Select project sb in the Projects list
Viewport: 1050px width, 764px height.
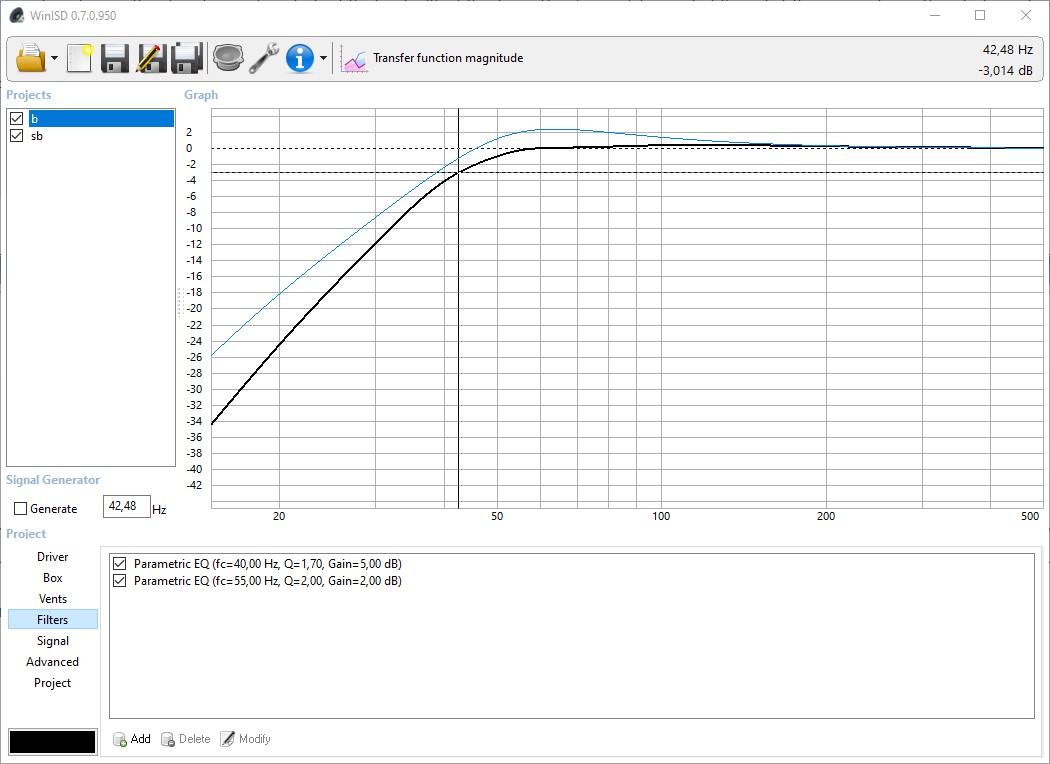pyautogui.click(x=37, y=136)
